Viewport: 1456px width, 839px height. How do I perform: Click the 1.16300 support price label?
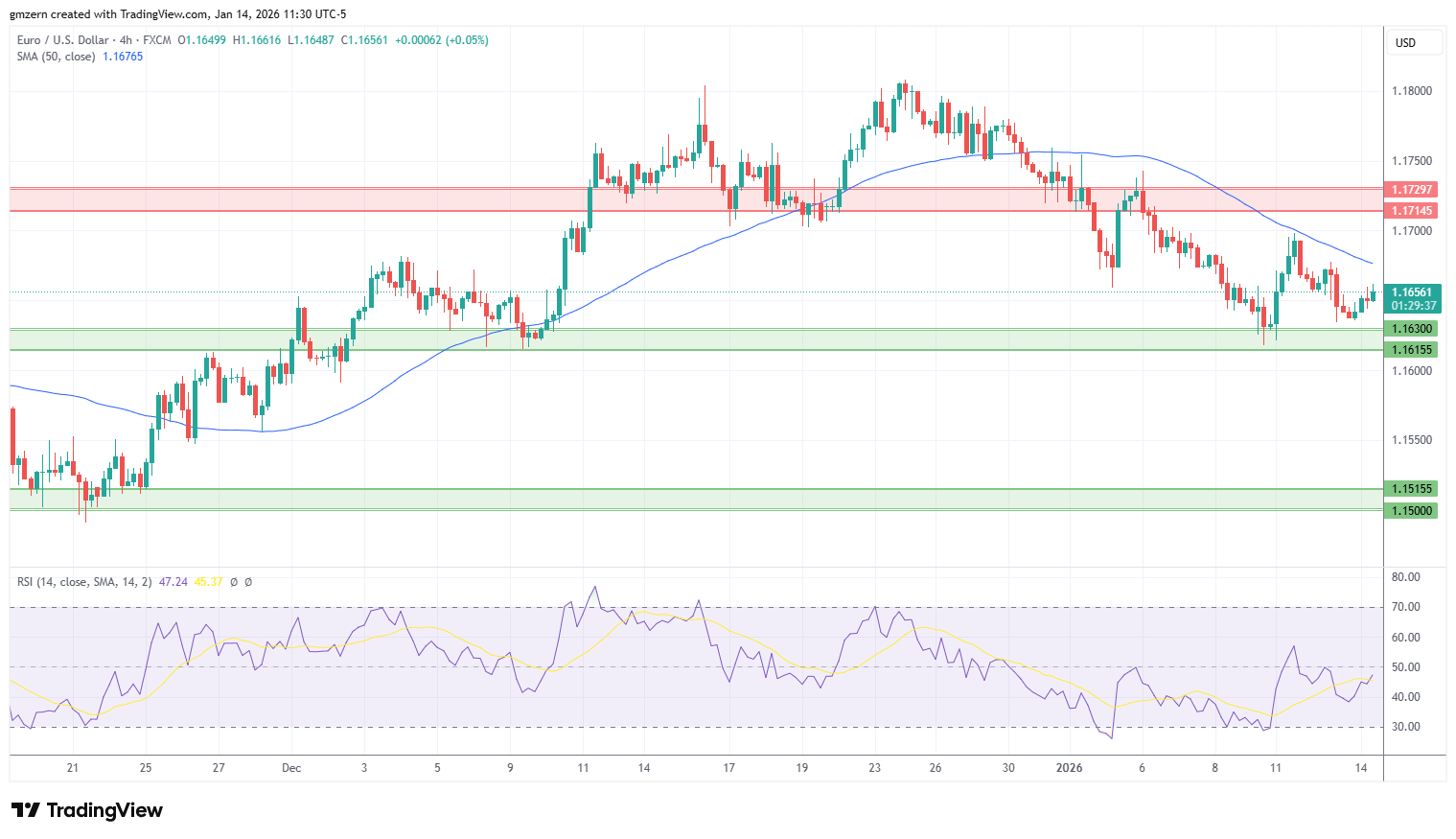click(x=1412, y=329)
